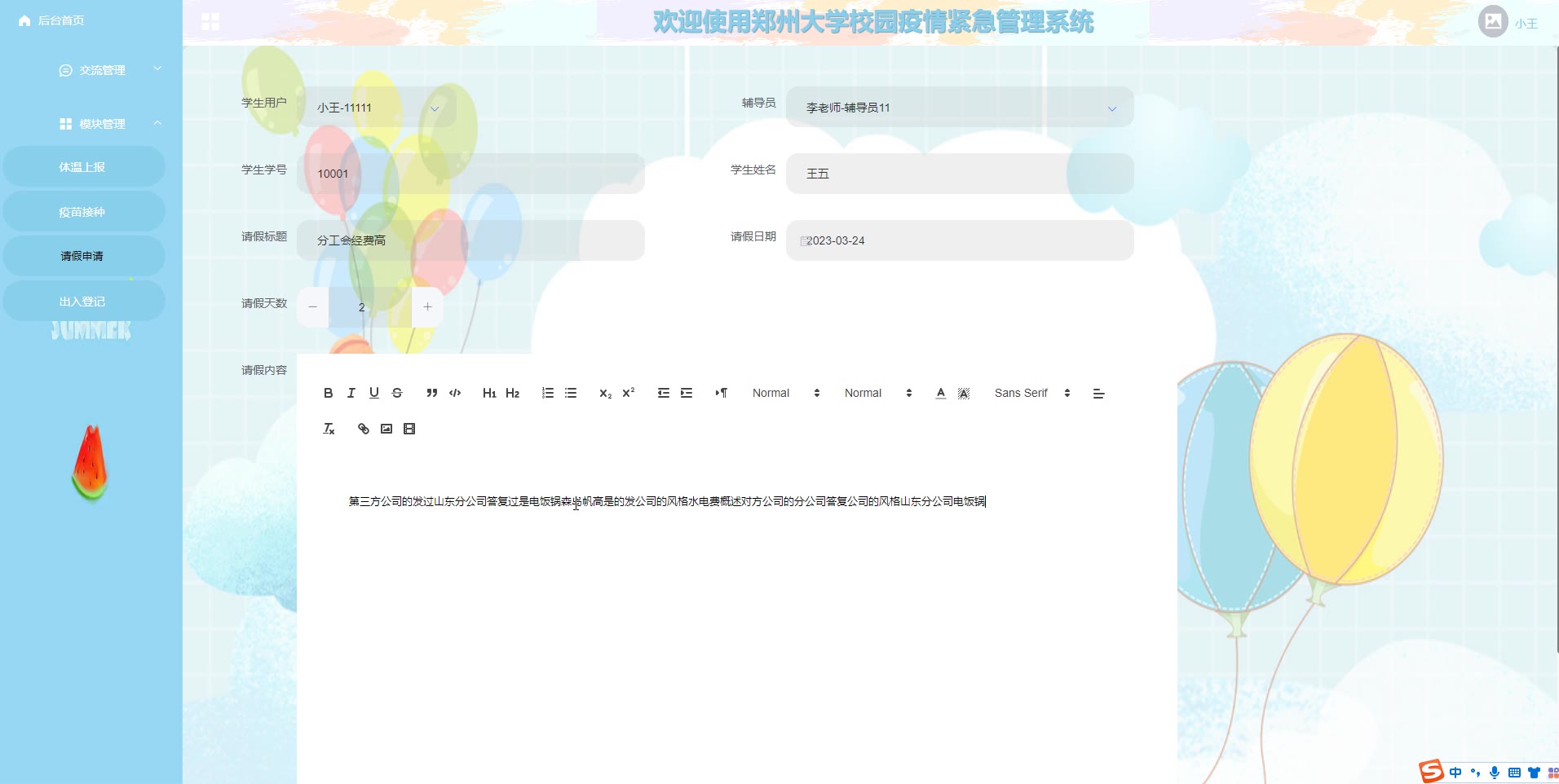Insert a hyperlink into the content
This screenshot has height=784, width=1559.
364,429
